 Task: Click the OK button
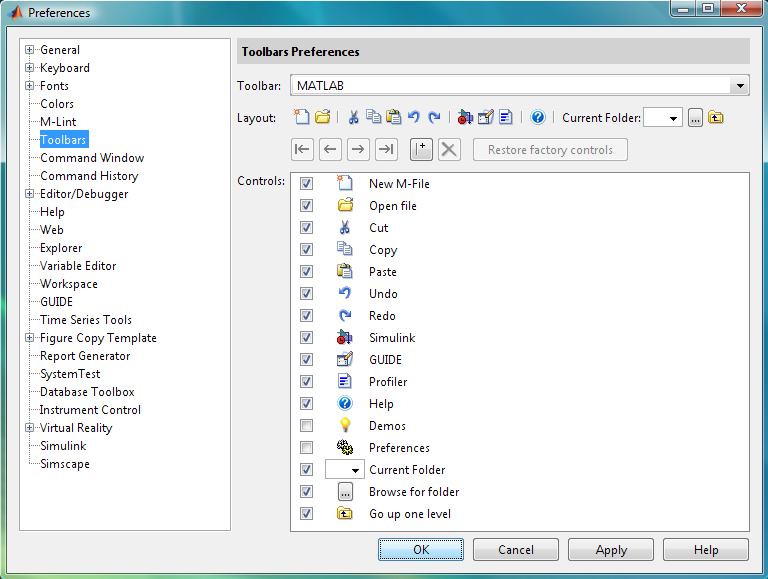pyautogui.click(x=421, y=550)
